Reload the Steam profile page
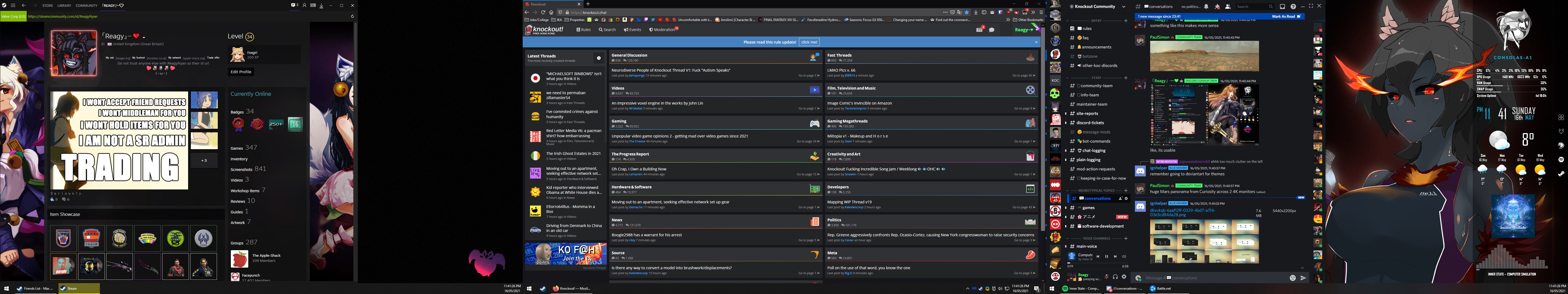This screenshot has width=1568, height=294. coord(353,16)
